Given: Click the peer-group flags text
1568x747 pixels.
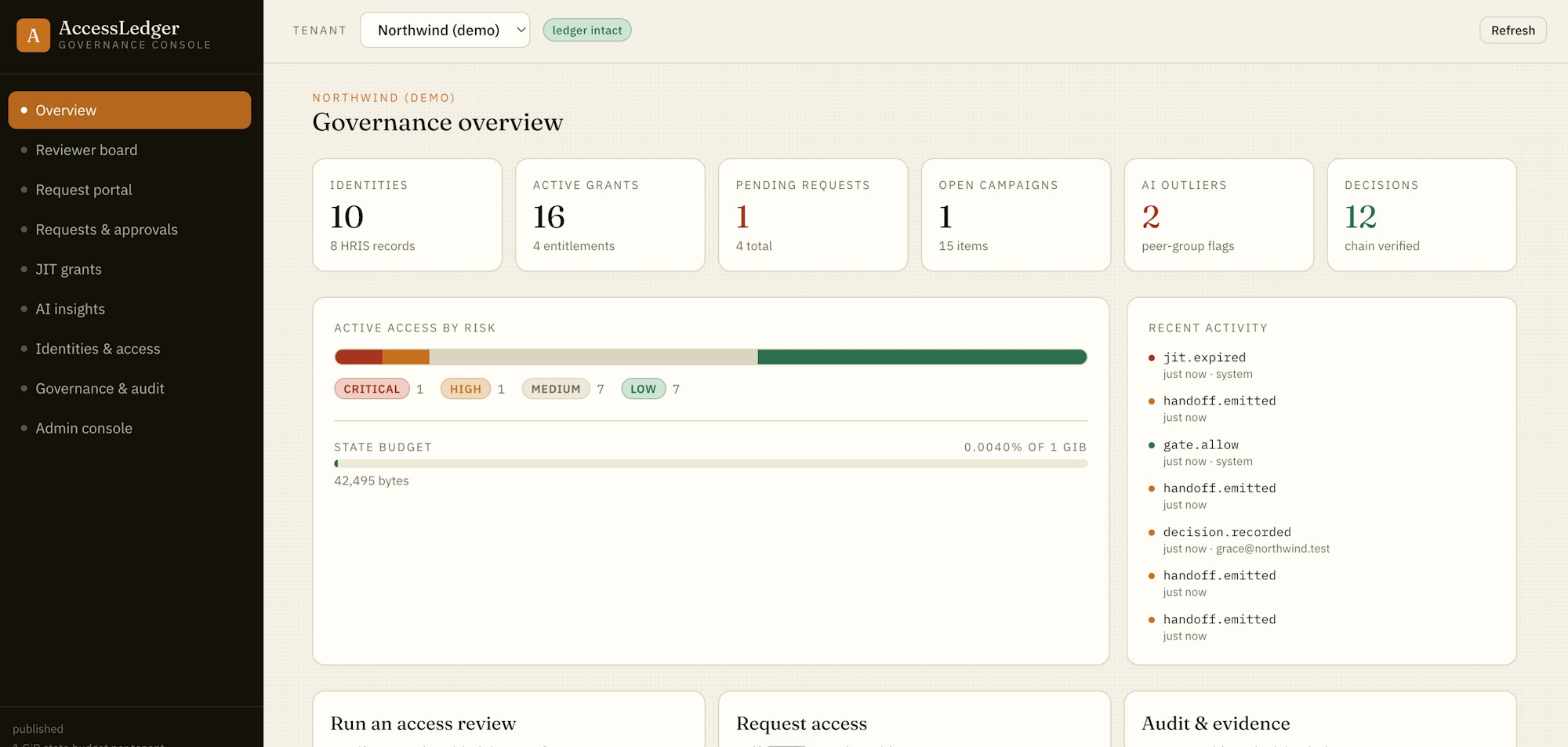Looking at the screenshot, I should tap(1188, 246).
